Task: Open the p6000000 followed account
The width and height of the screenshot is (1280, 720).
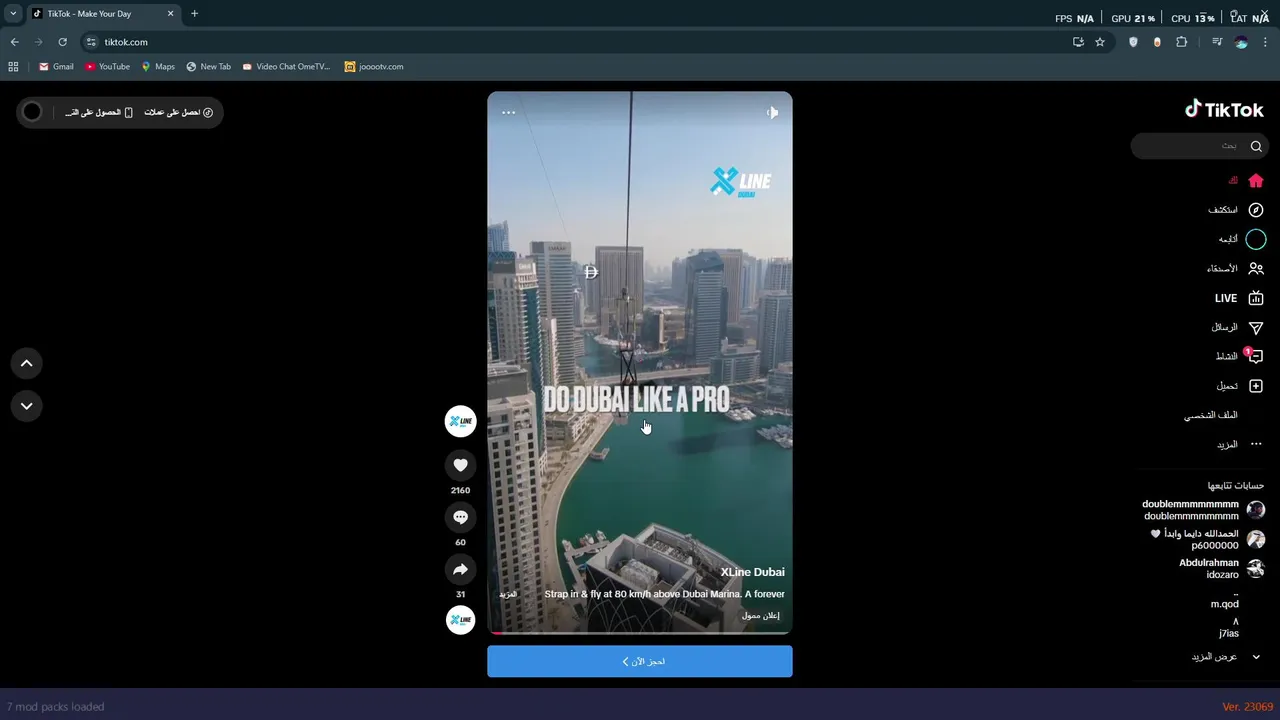Action: (1208, 540)
